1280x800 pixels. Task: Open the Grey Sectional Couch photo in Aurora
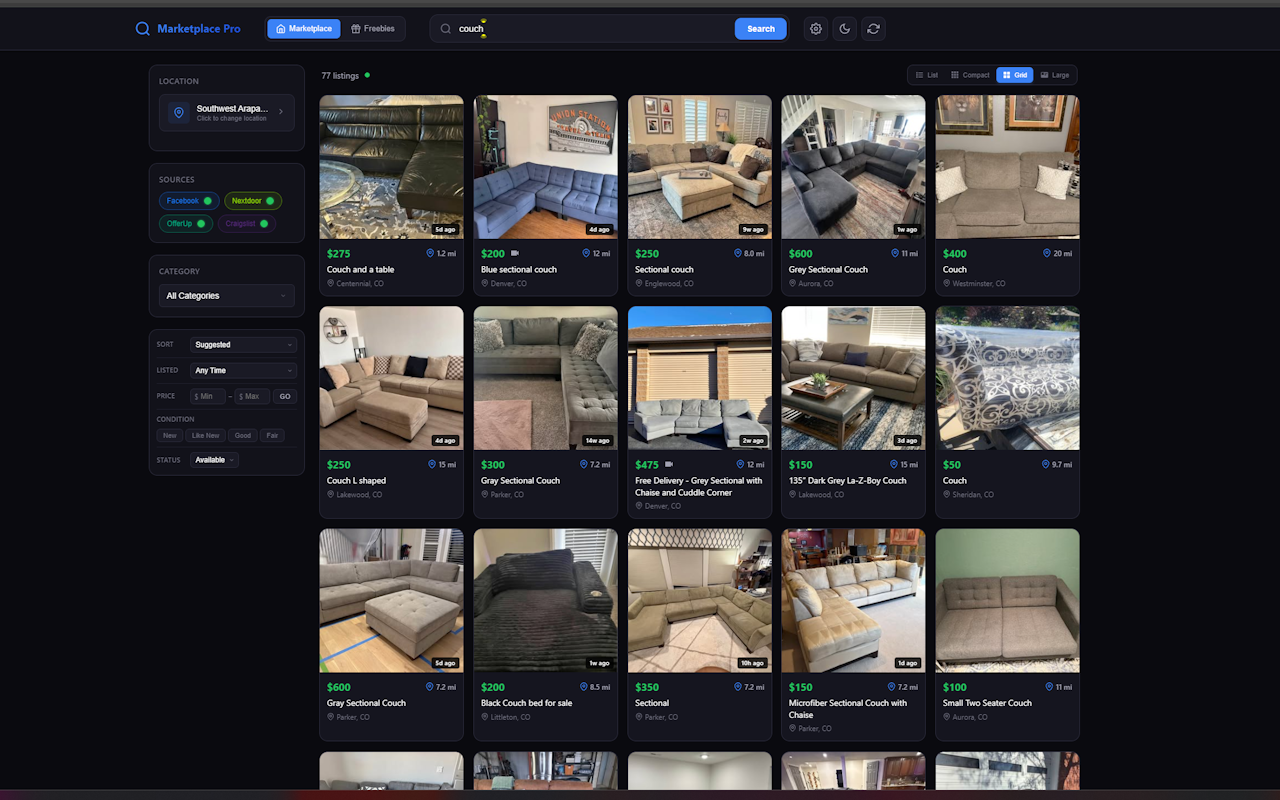853,167
